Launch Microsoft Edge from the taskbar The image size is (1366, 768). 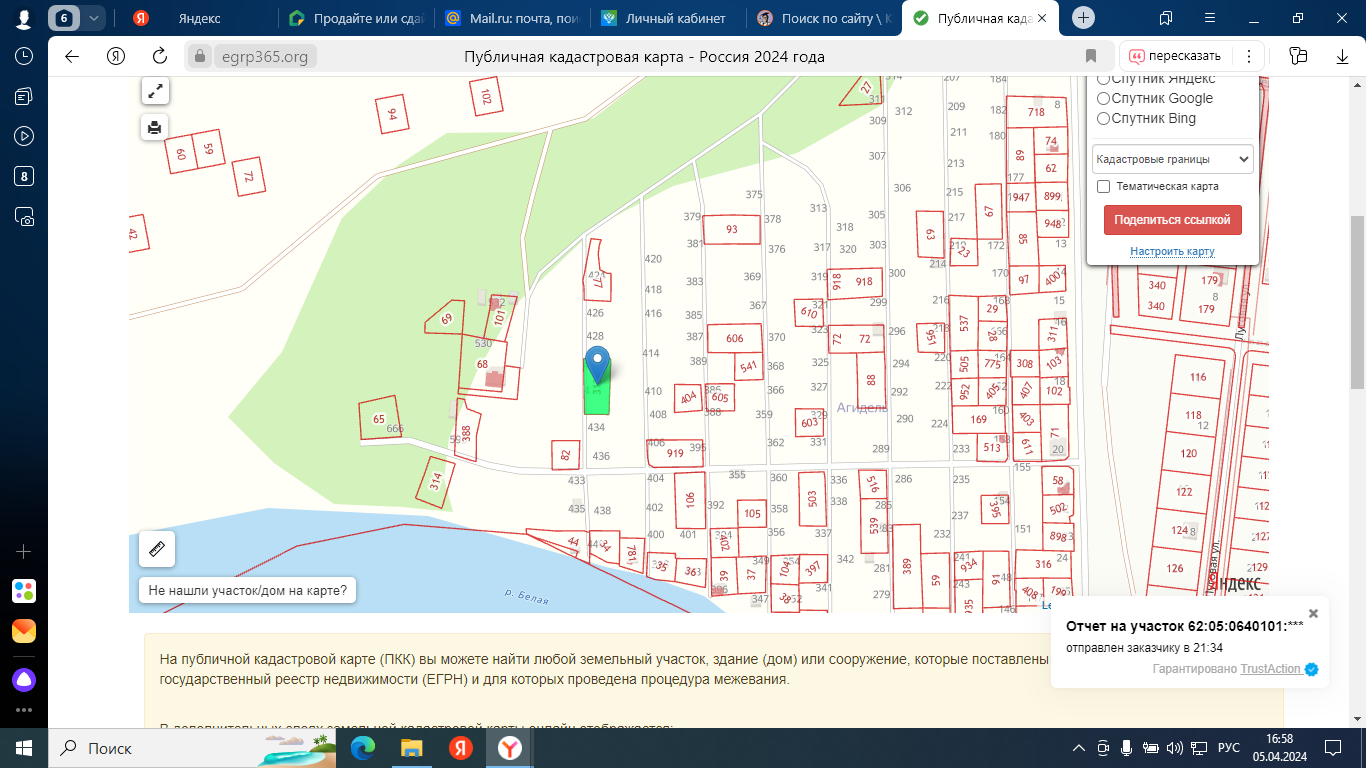pyautogui.click(x=363, y=748)
